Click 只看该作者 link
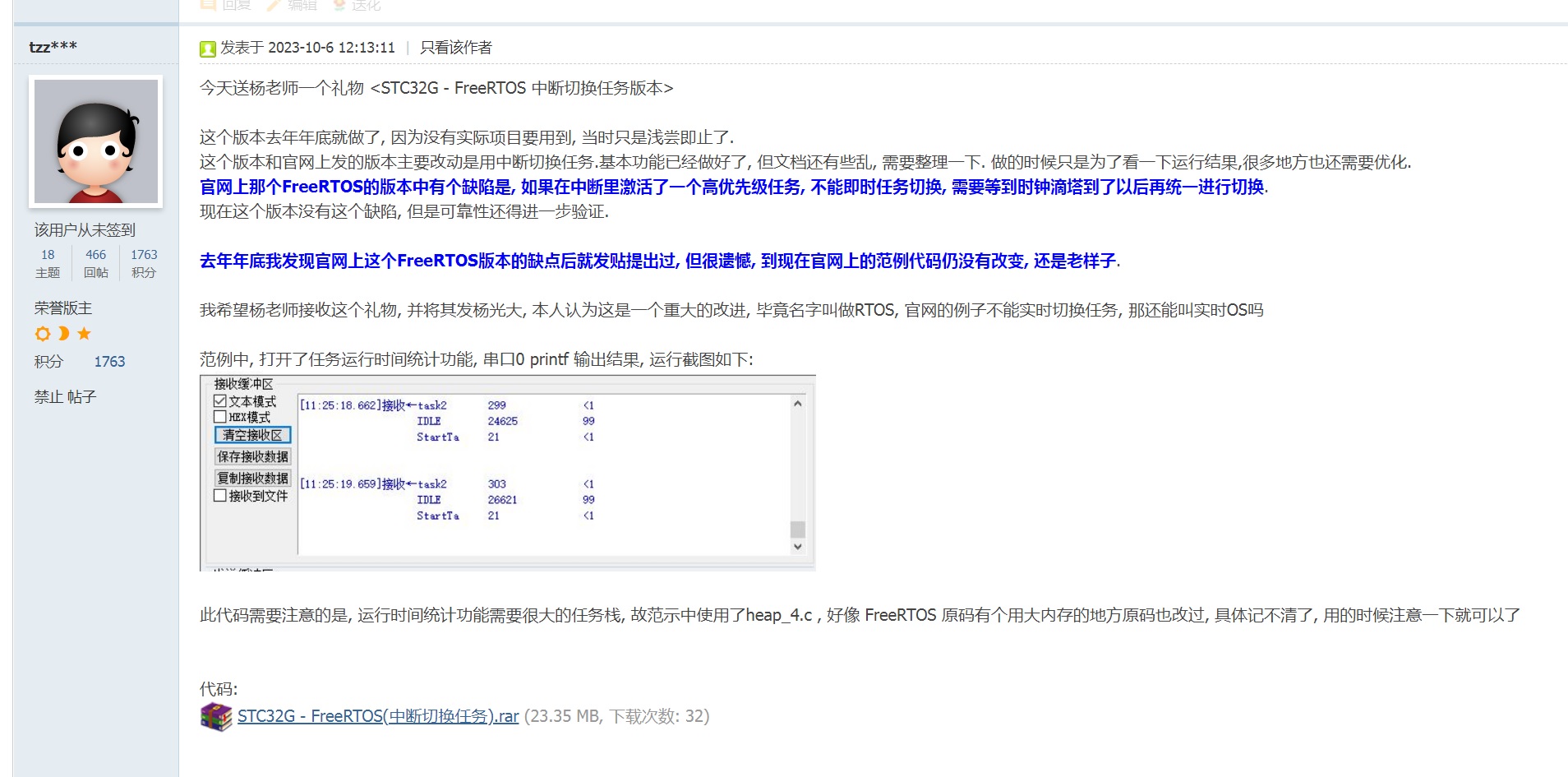Screen dimensions: 1568x777 coord(456,48)
